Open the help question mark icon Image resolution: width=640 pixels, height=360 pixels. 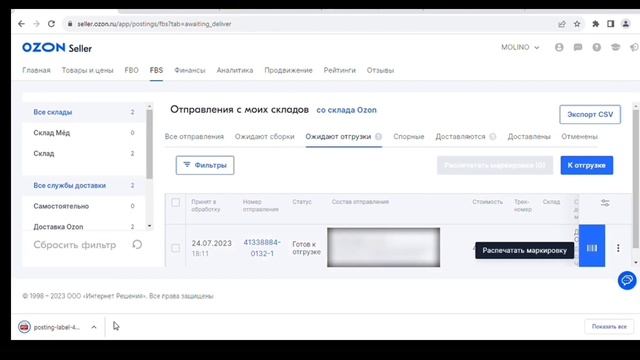tap(597, 47)
